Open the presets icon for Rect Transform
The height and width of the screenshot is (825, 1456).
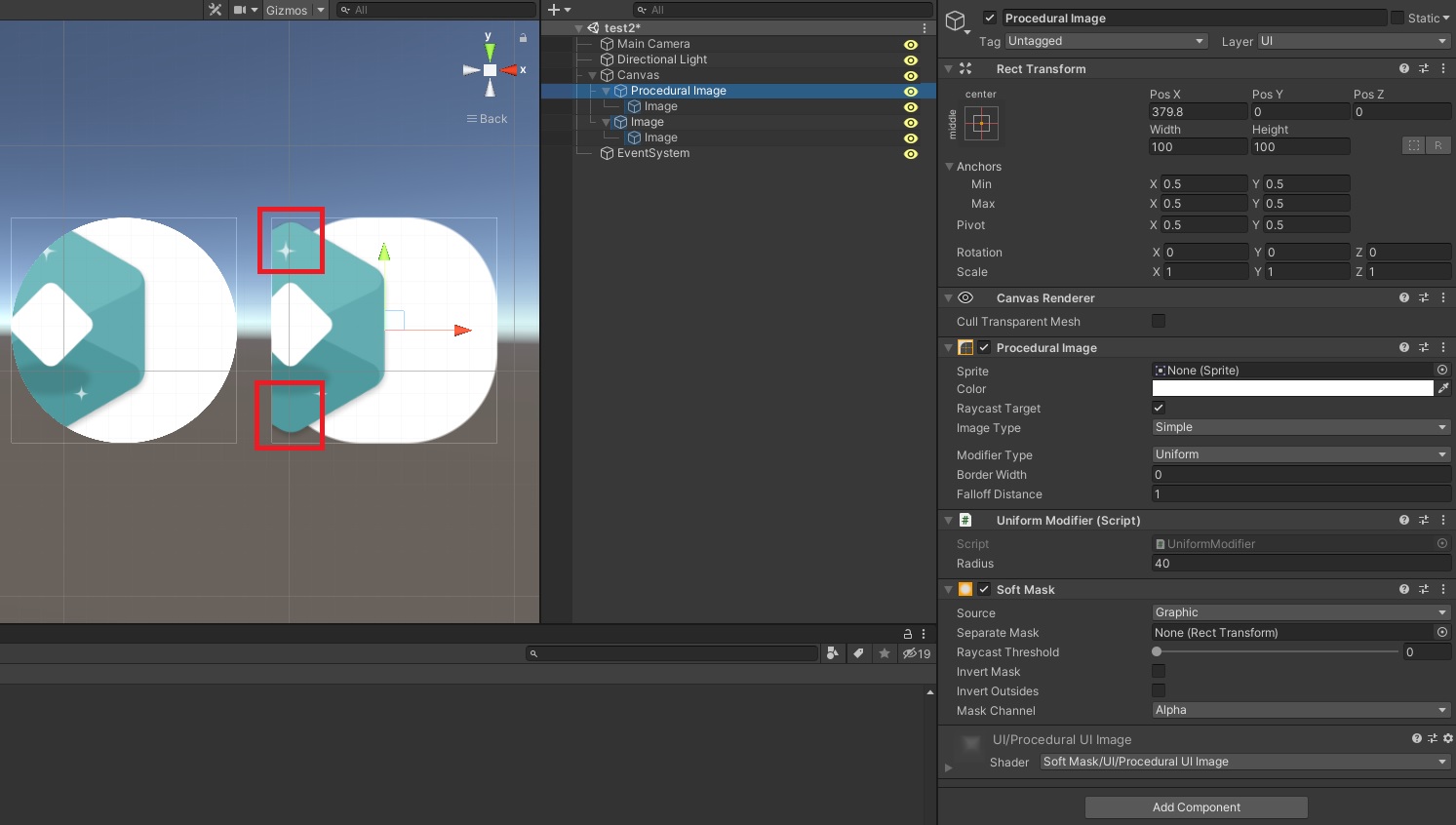click(x=1424, y=68)
